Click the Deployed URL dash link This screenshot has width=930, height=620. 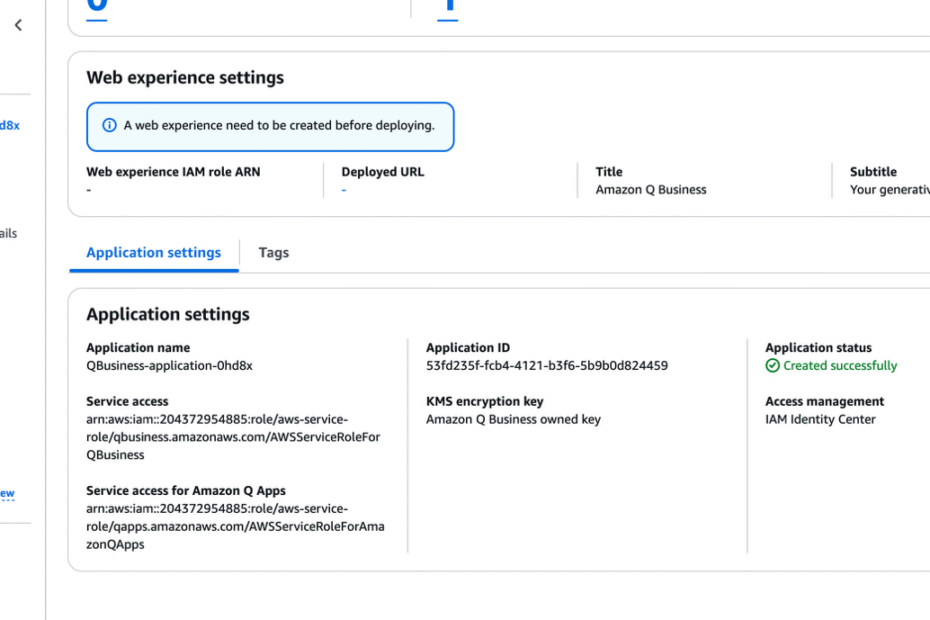344,190
